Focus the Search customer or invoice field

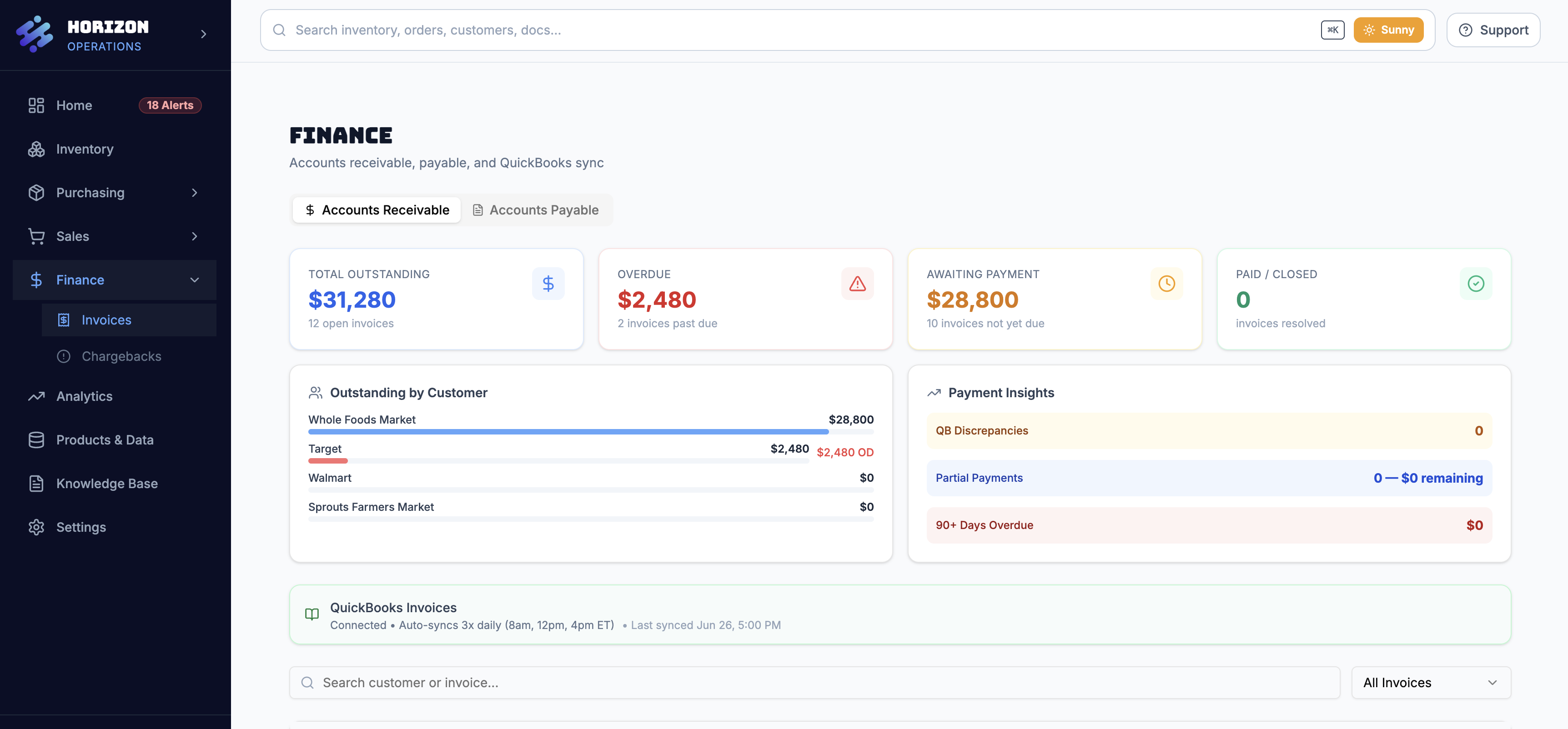(x=814, y=683)
